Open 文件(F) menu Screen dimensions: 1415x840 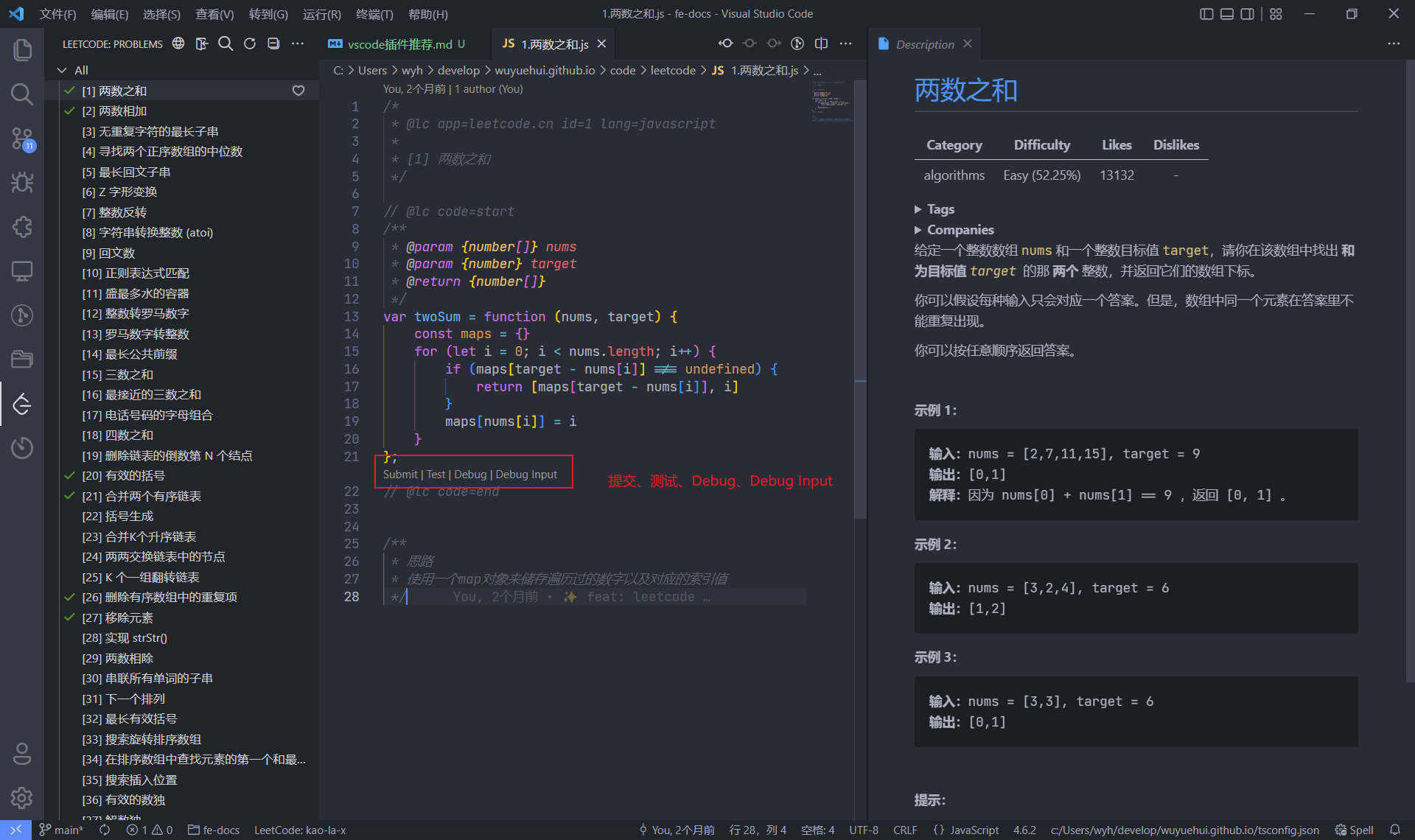pos(57,14)
